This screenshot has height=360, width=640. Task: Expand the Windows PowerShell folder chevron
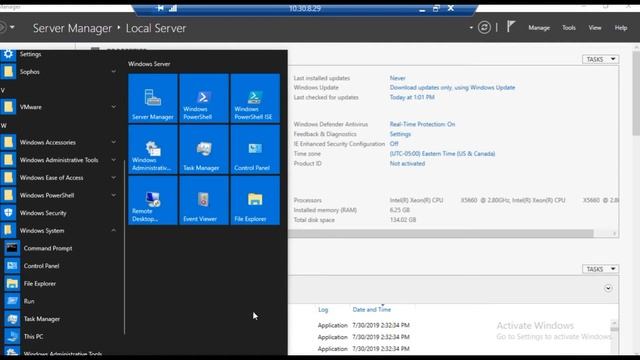113,195
